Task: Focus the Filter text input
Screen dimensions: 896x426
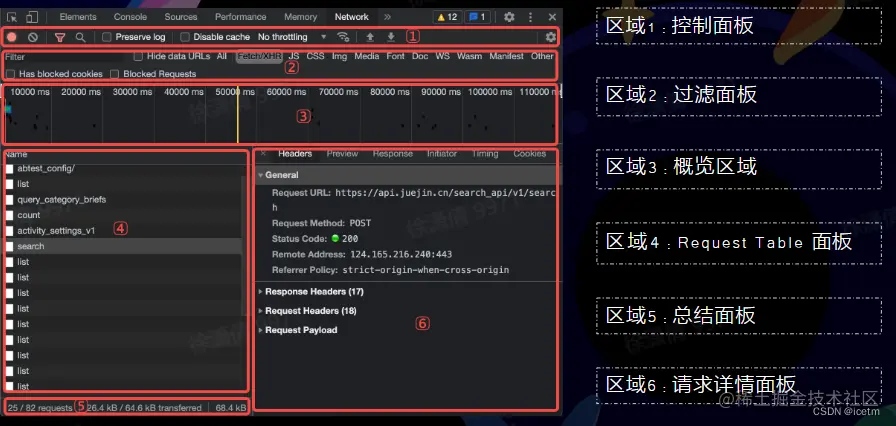Action: (x=63, y=57)
